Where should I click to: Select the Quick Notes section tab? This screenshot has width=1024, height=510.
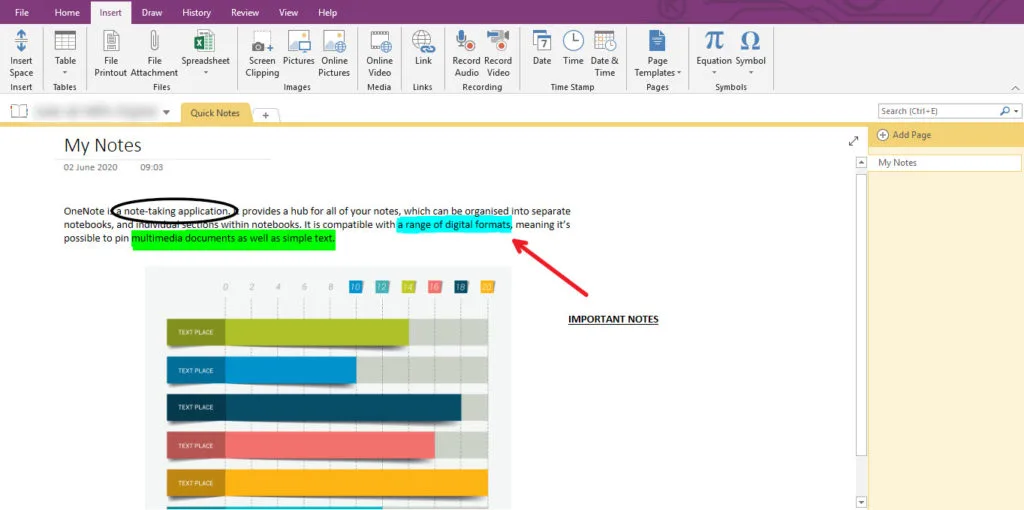click(x=216, y=113)
